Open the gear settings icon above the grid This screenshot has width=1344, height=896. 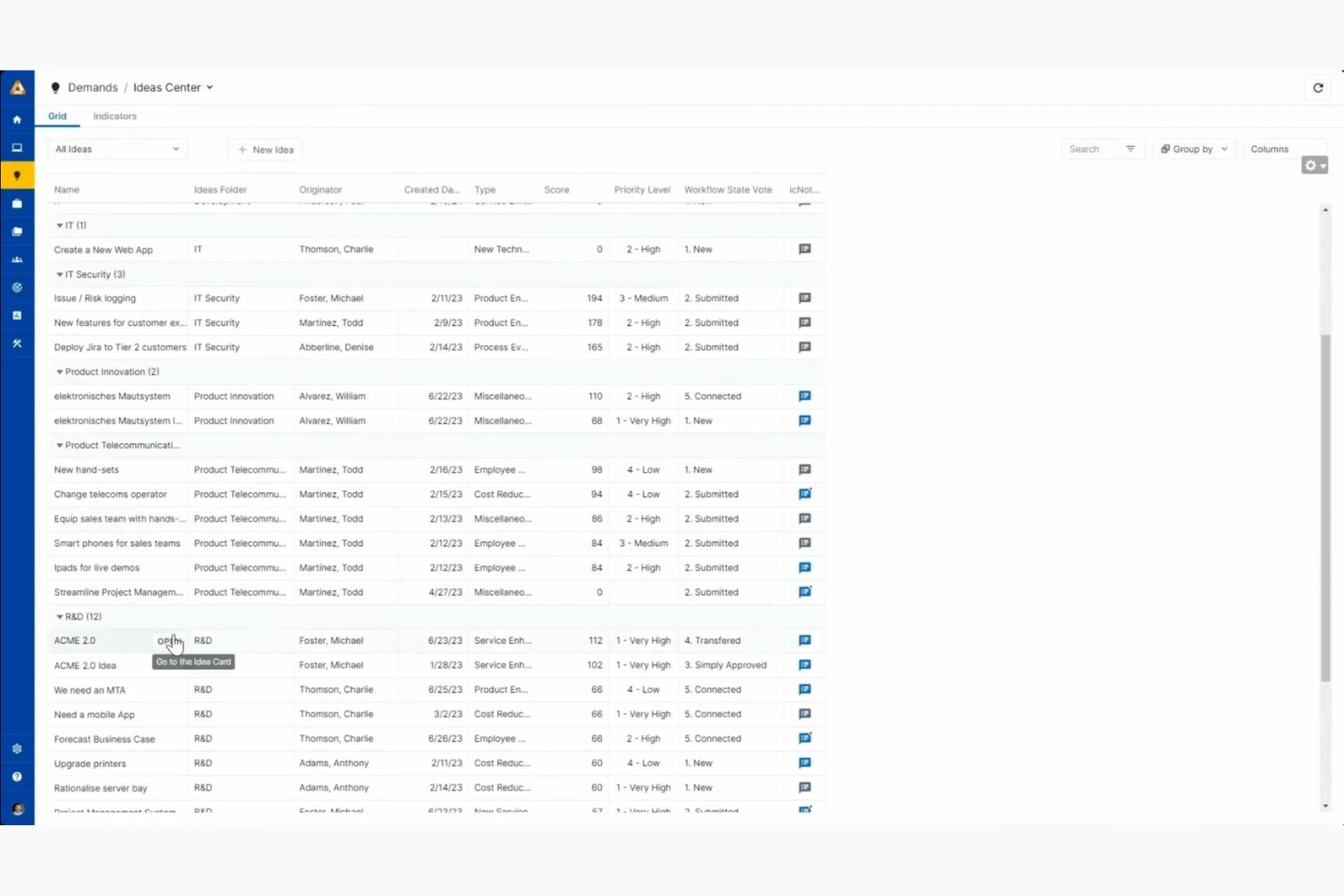click(x=1310, y=164)
